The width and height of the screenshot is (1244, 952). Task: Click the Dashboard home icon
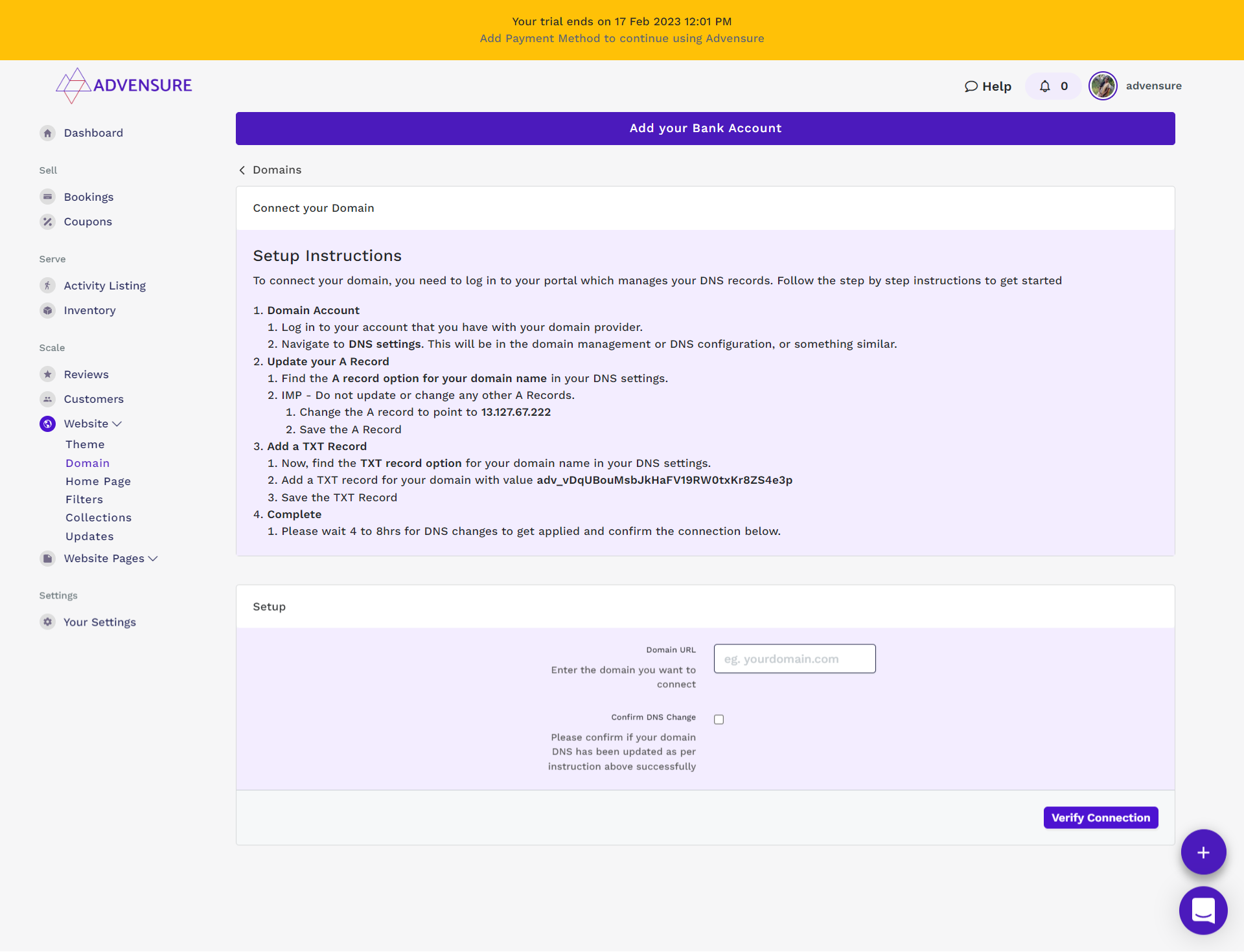click(47, 133)
